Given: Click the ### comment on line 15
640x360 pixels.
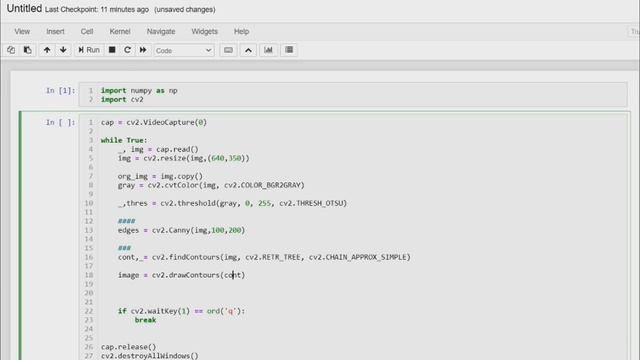Looking at the screenshot, I should [124, 248].
